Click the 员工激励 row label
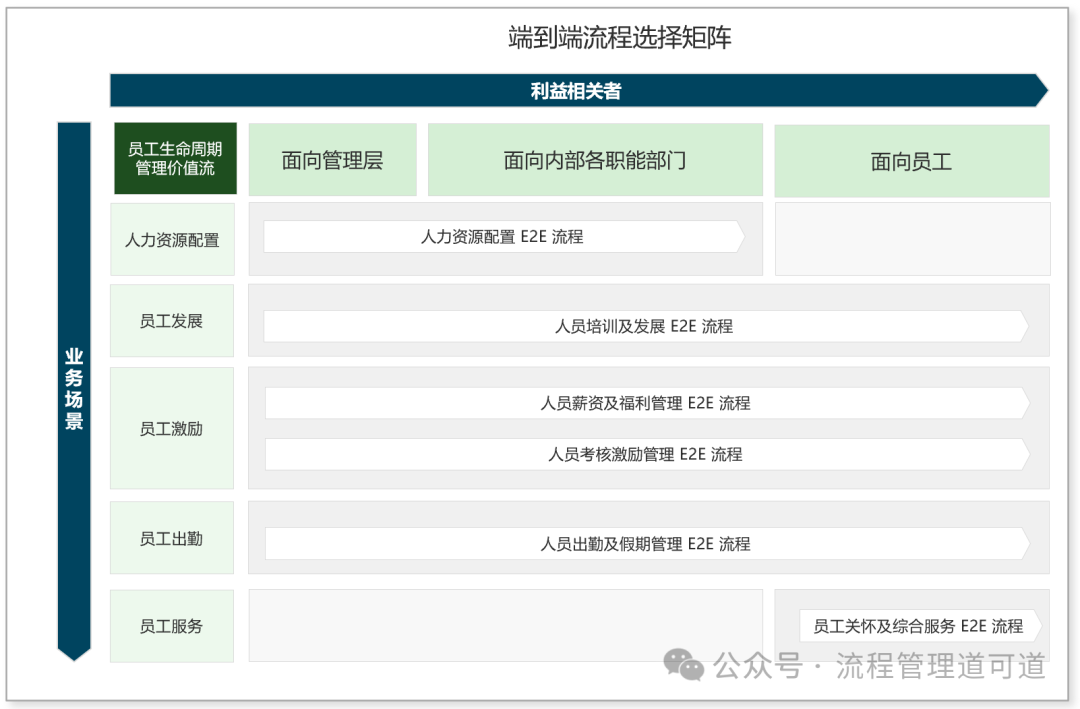The image size is (1080, 709). pos(172,428)
